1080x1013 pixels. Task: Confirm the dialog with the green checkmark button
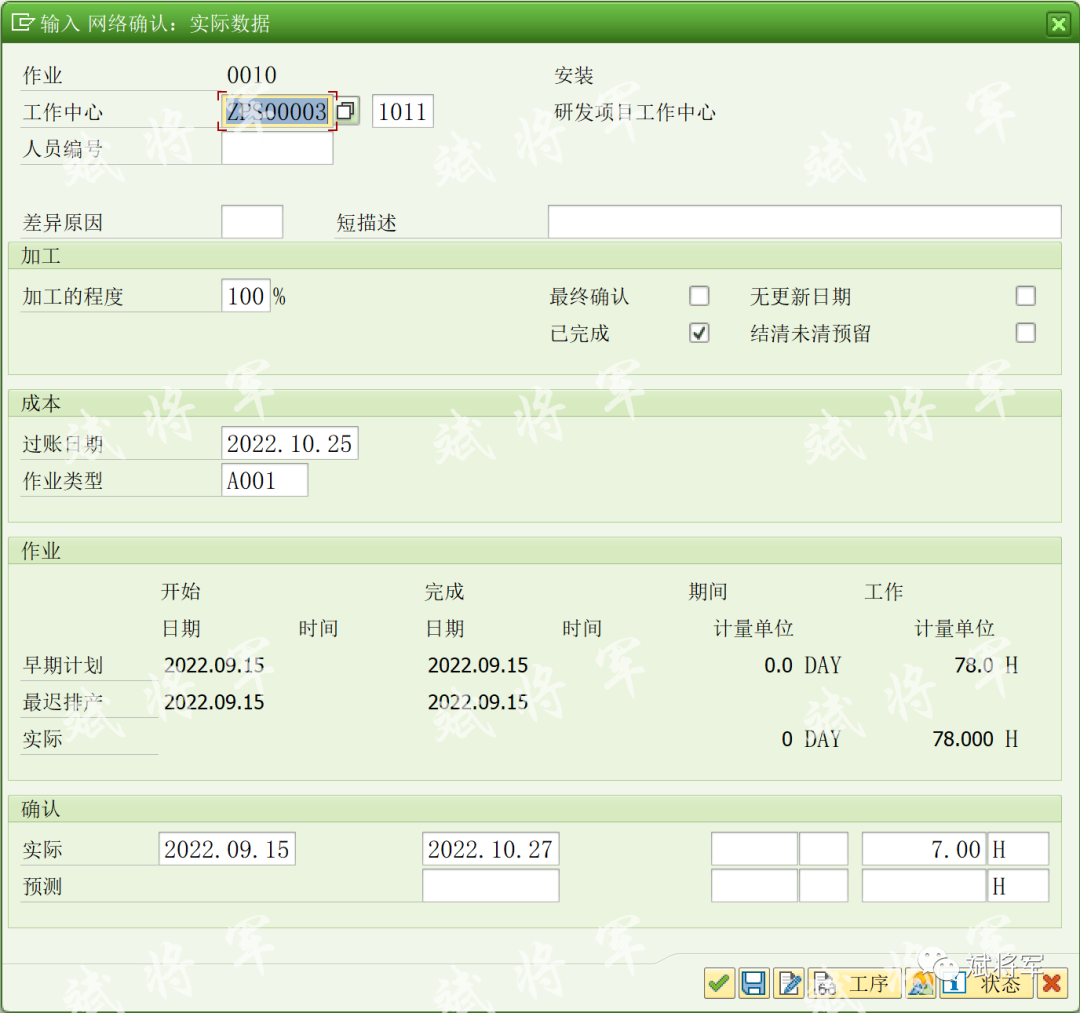tap(719, 983)
